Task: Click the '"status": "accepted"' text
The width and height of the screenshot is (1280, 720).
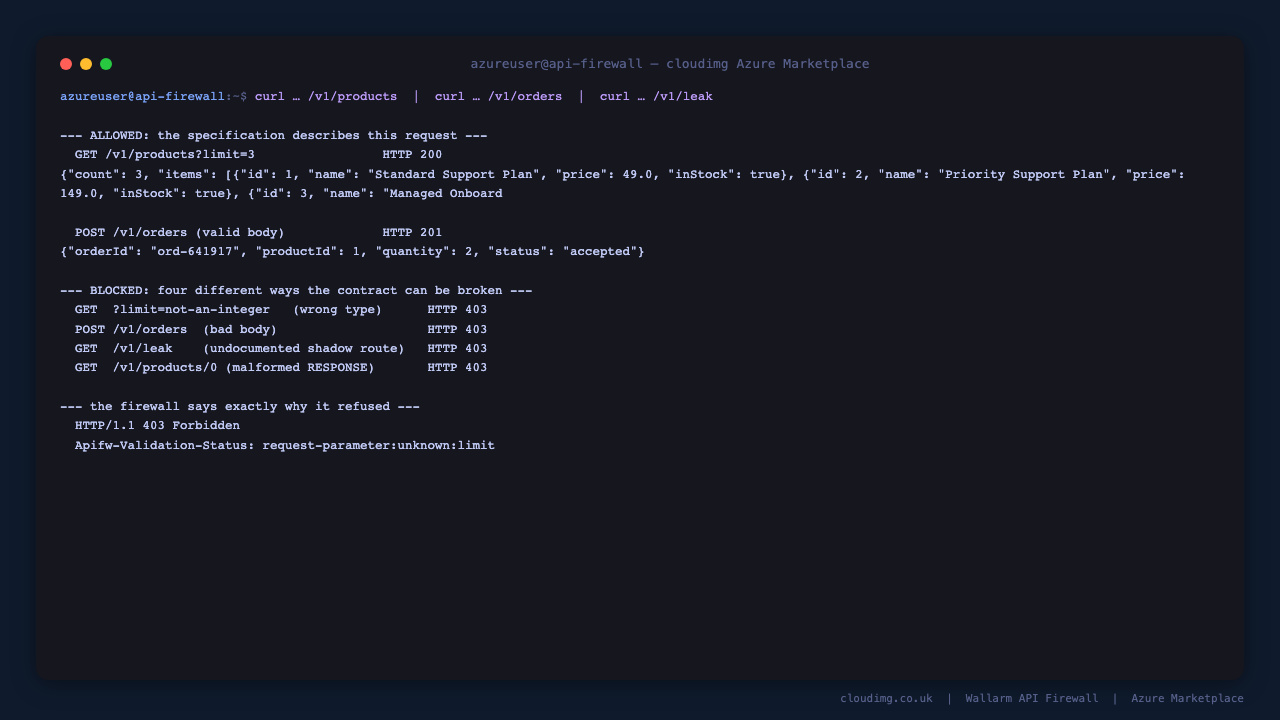Action: click(566, 252)
